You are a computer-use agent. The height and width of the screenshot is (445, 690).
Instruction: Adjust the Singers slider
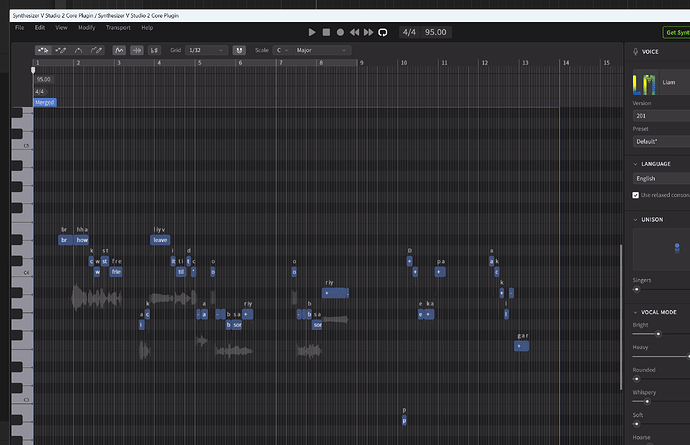point(636,289)
